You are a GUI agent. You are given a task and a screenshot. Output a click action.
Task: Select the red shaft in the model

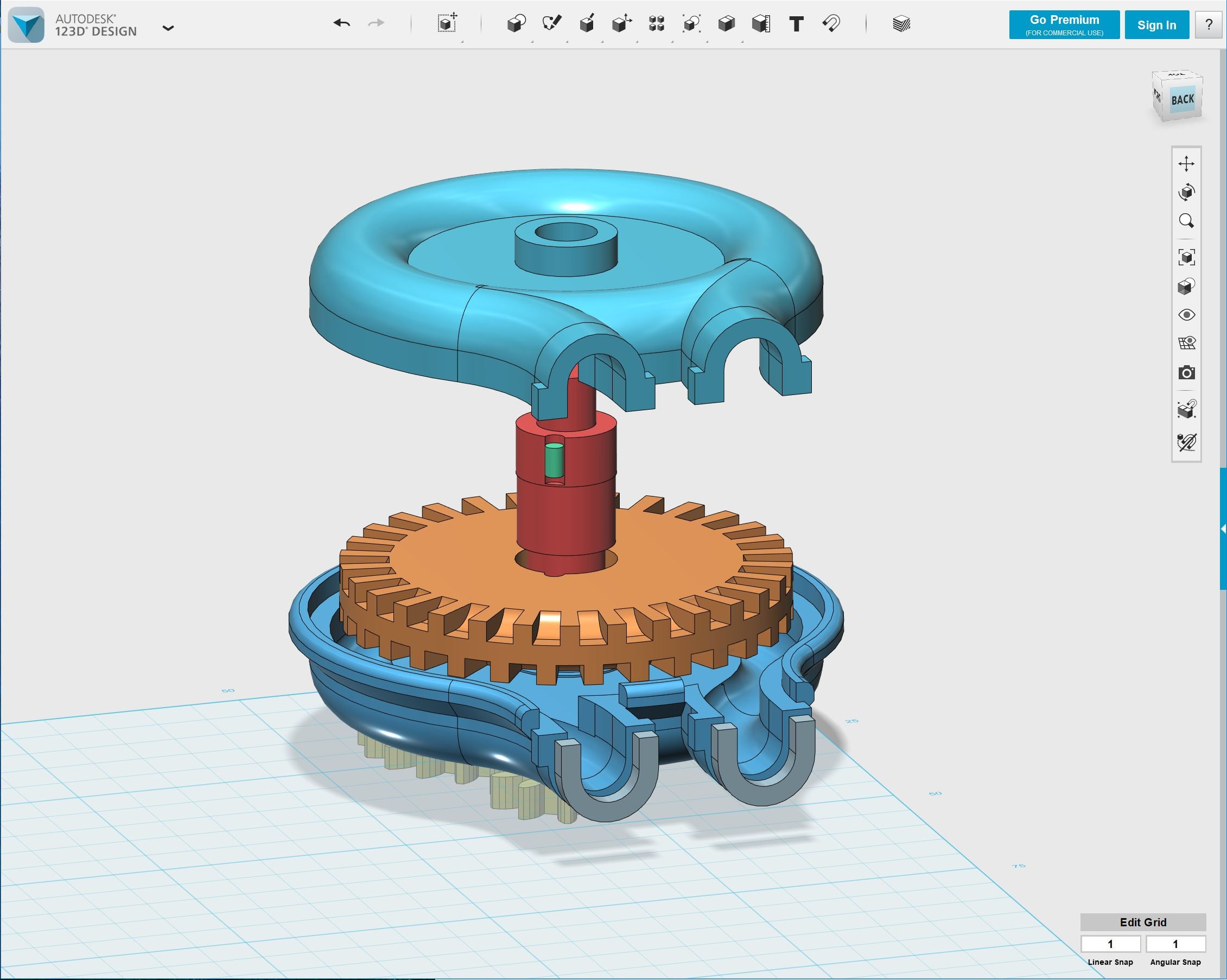[x=565, y=512]
